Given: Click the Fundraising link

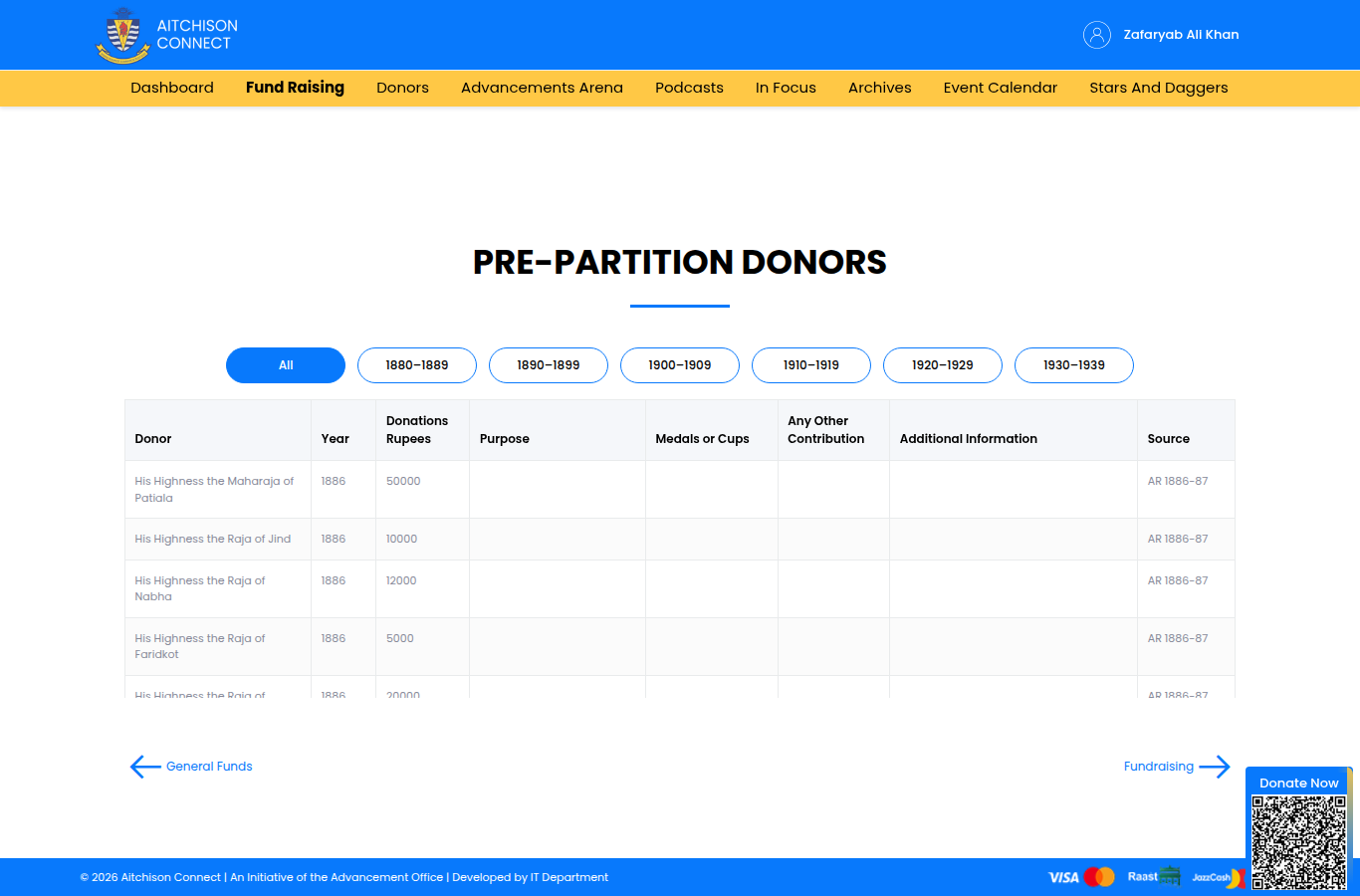Looking at the screenshot, I should coord(1159,767).
